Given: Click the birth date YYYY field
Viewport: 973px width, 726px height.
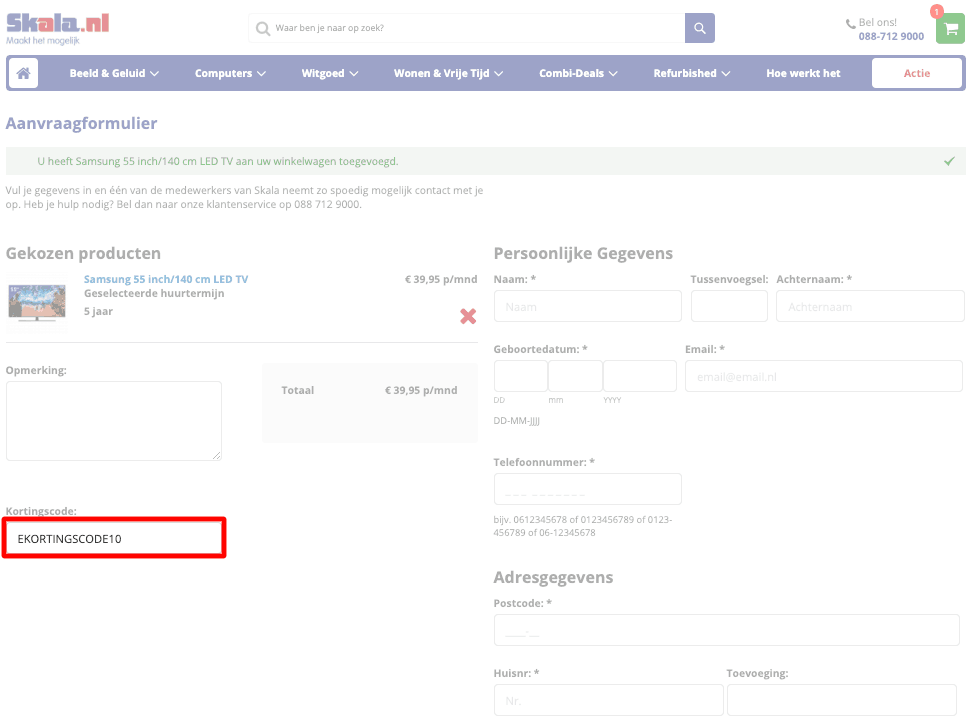Looking at the screenshot, I should [x=640, y=376].
